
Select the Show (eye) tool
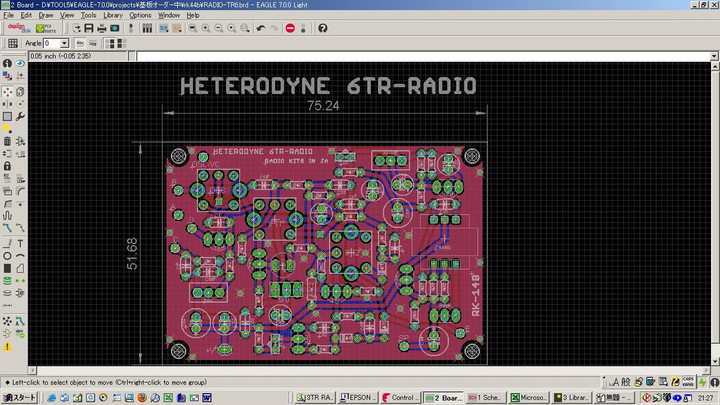21,63
